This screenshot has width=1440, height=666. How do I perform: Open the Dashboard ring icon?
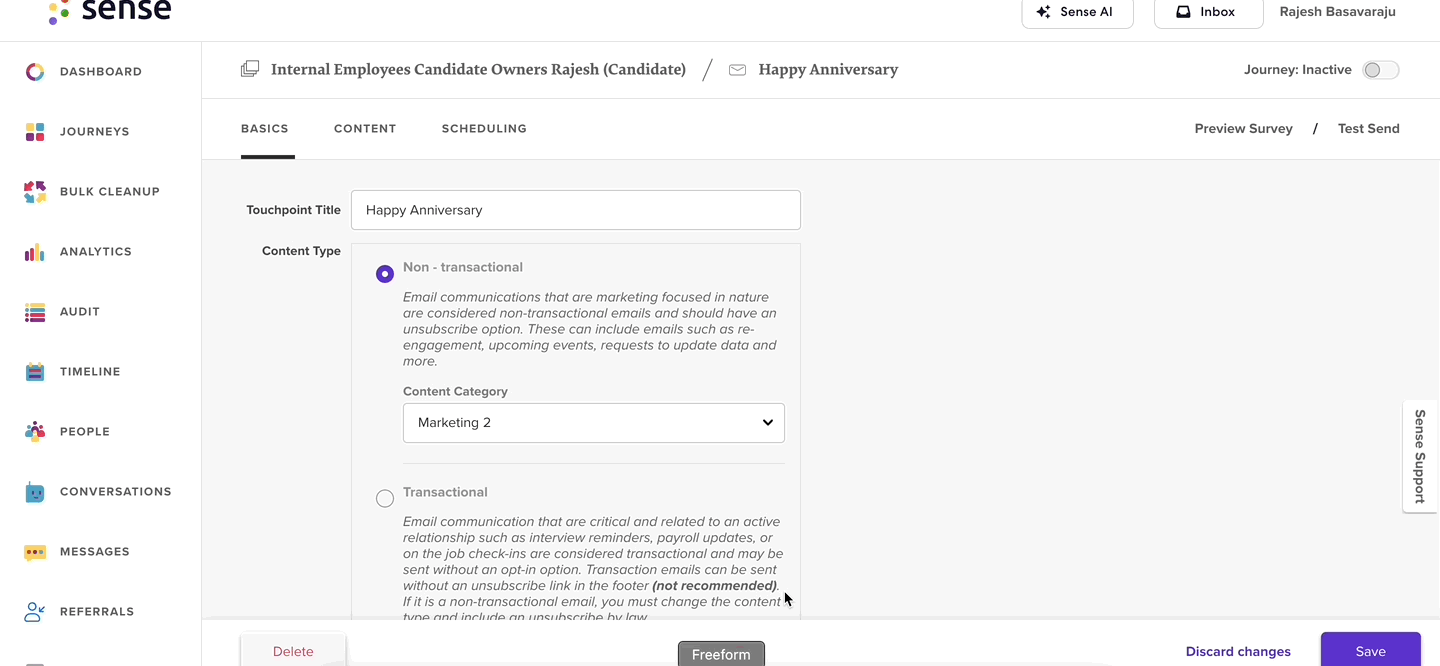coord(35,72)
